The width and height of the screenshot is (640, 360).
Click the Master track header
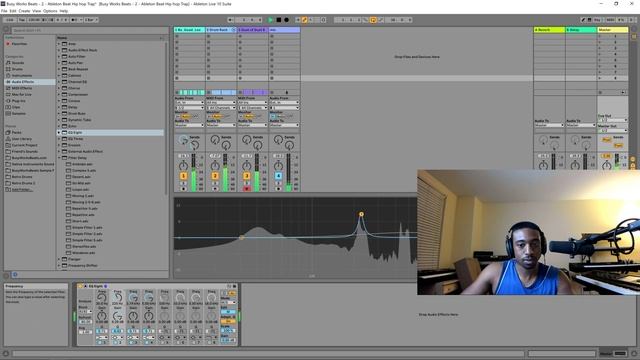[613, 30]
